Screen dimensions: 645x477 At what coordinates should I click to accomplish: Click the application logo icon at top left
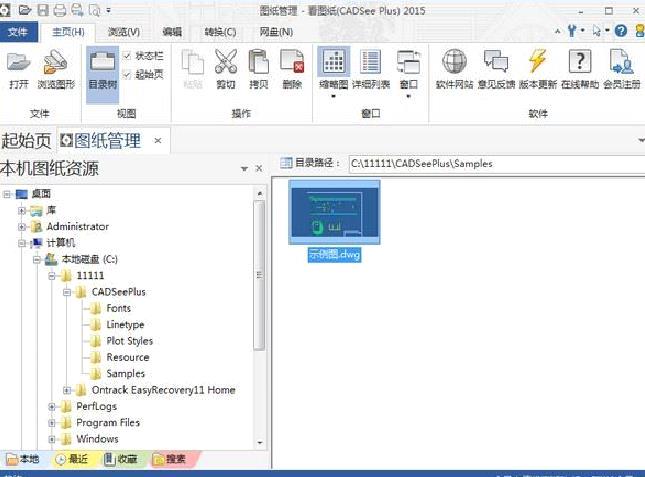click(5, 9)
